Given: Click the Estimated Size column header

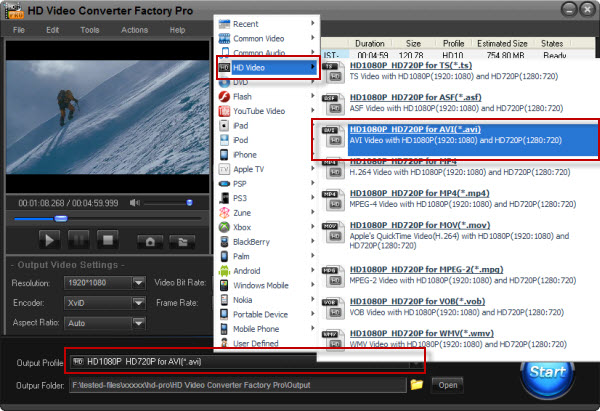Looking at the screenshot, I should point(502,44).
